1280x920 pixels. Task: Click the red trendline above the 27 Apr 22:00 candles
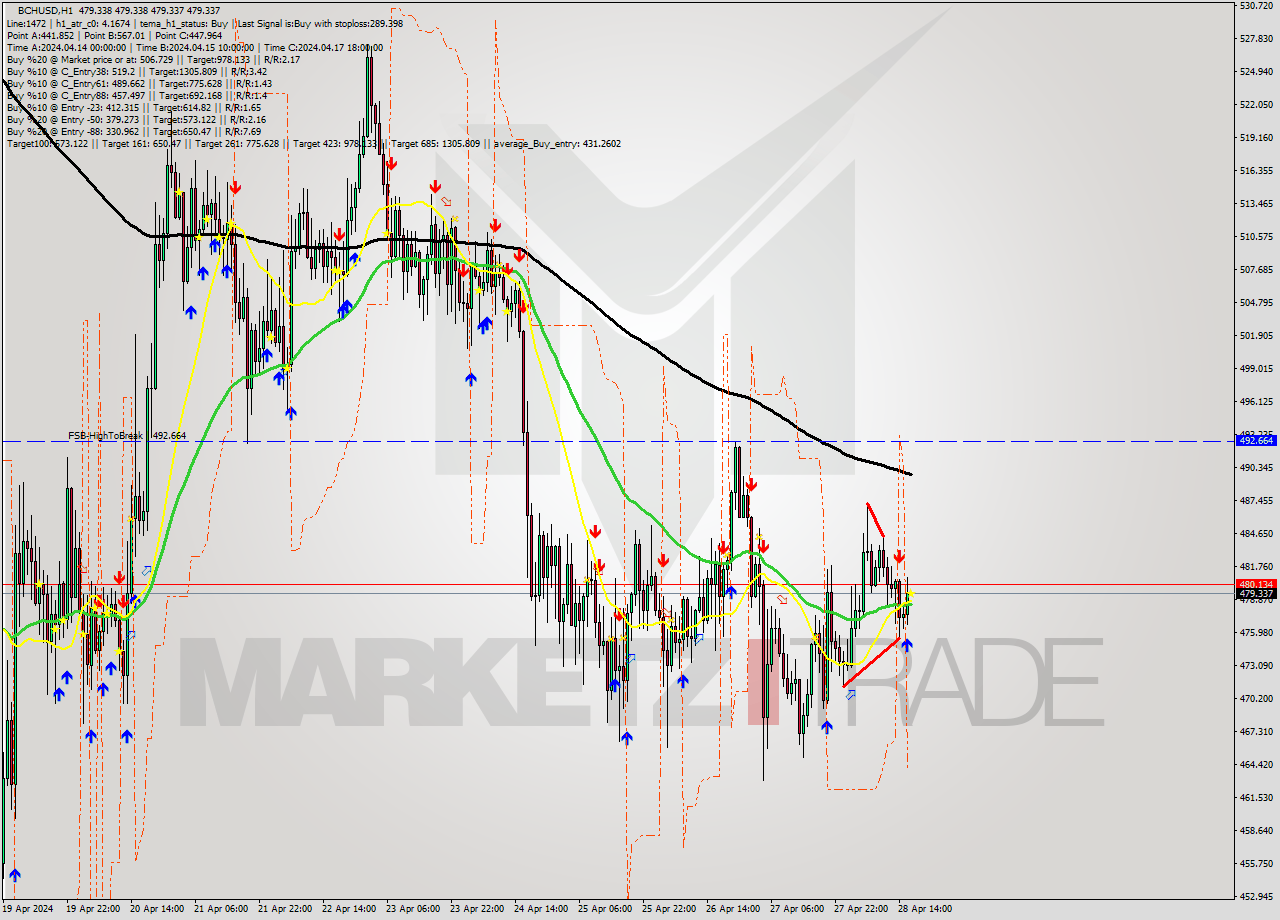point(875,520)
